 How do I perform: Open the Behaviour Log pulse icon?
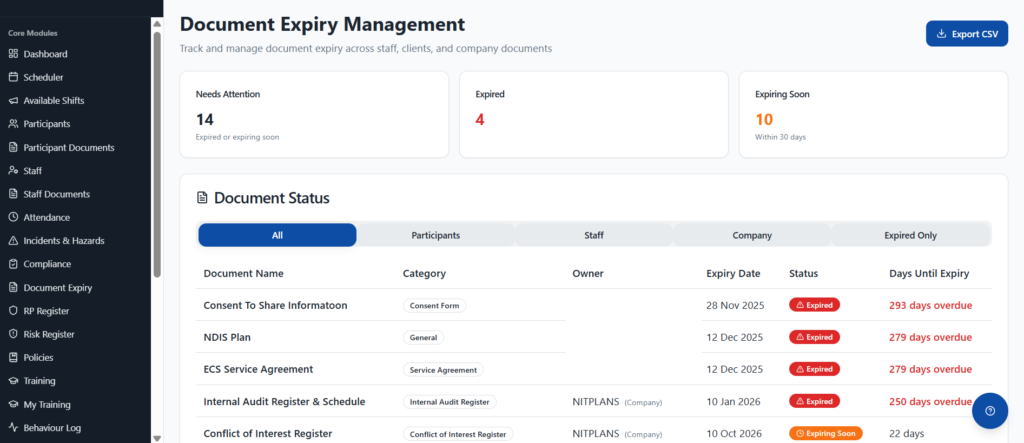coord(13,428)
